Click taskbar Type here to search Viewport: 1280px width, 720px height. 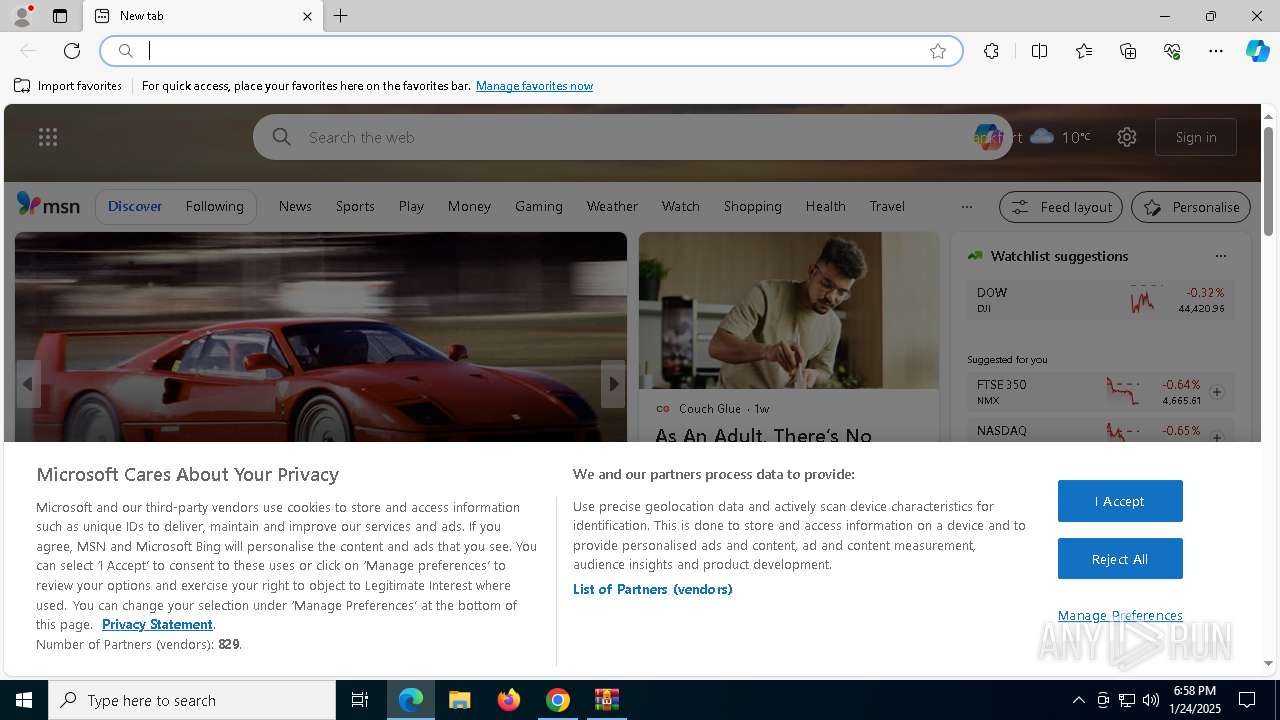coord(192,700)
